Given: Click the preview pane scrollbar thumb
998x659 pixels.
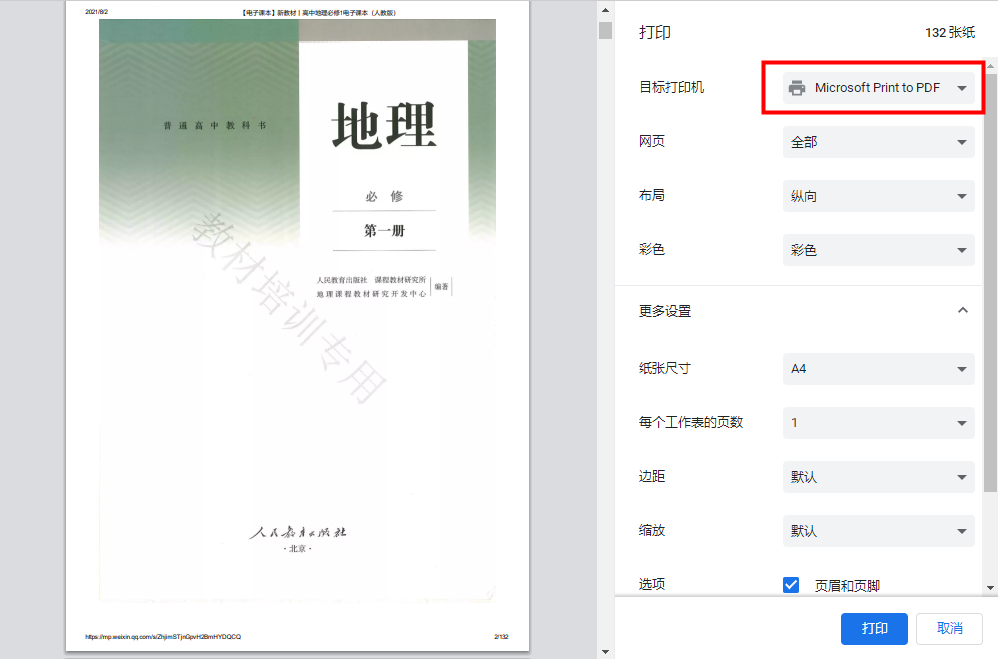Looking at the screenshot, I should point(605,30).
